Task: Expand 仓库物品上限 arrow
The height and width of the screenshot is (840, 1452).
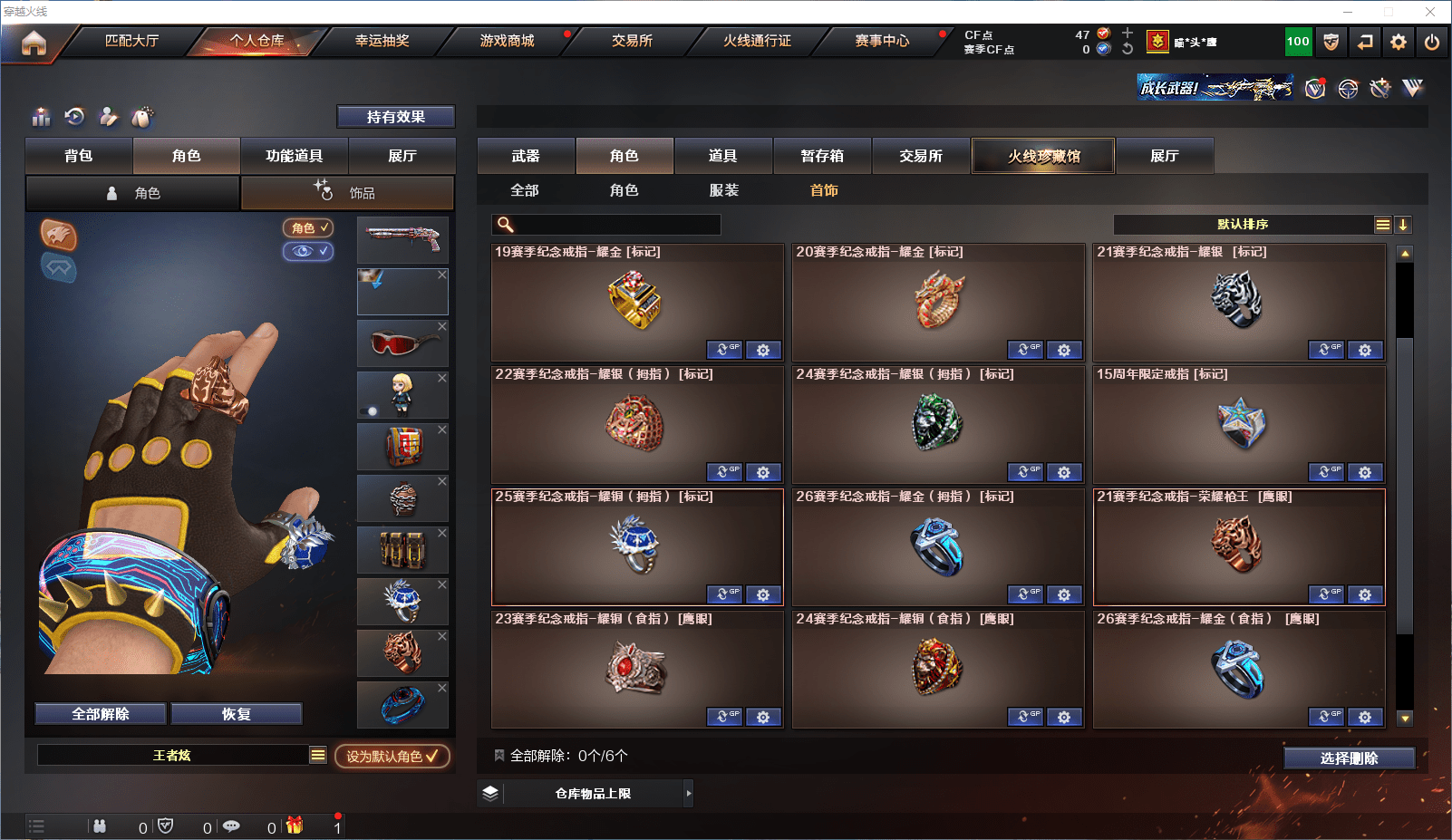Action: click(689, 793)
